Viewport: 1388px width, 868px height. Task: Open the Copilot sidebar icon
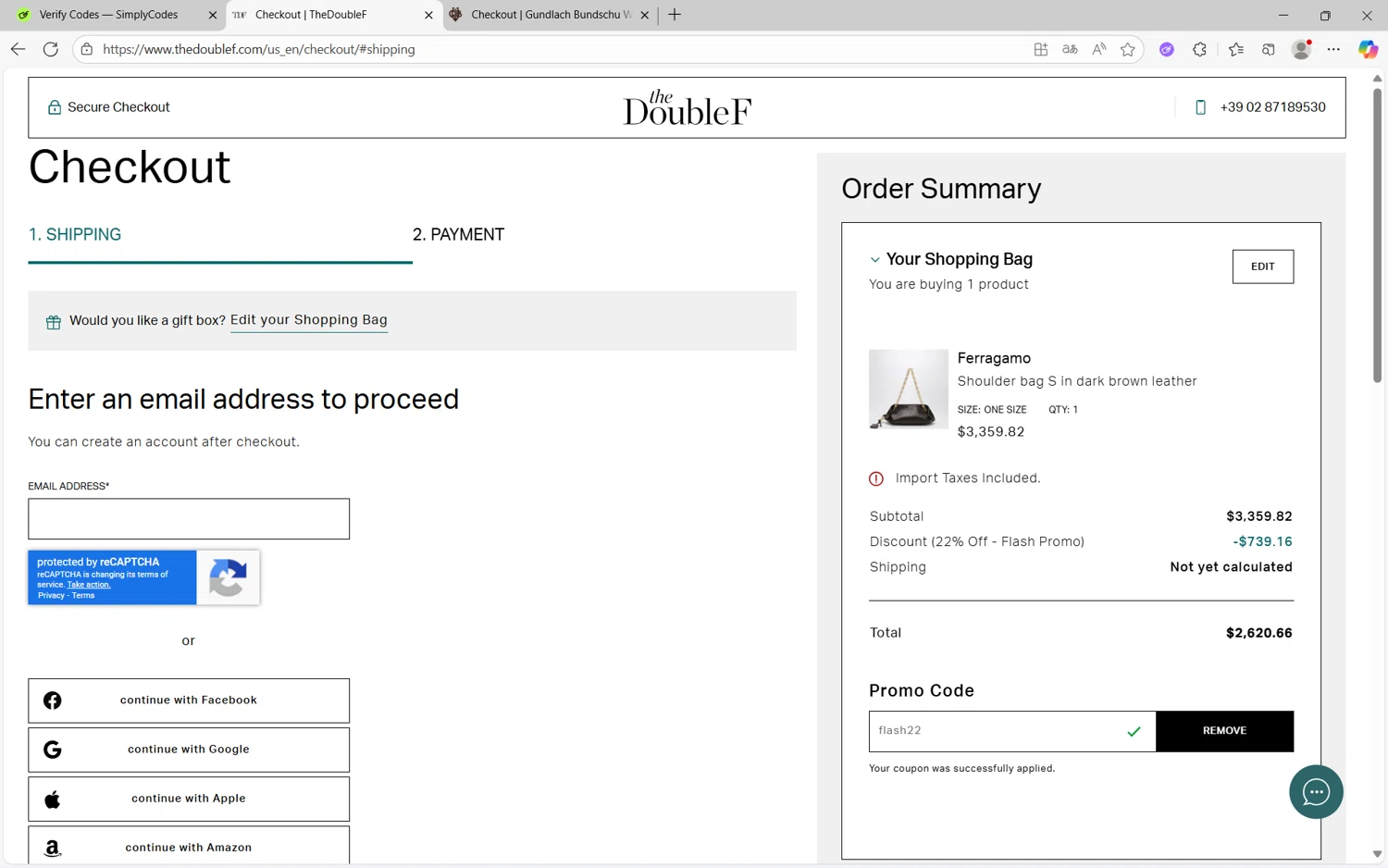point(1368,49)
